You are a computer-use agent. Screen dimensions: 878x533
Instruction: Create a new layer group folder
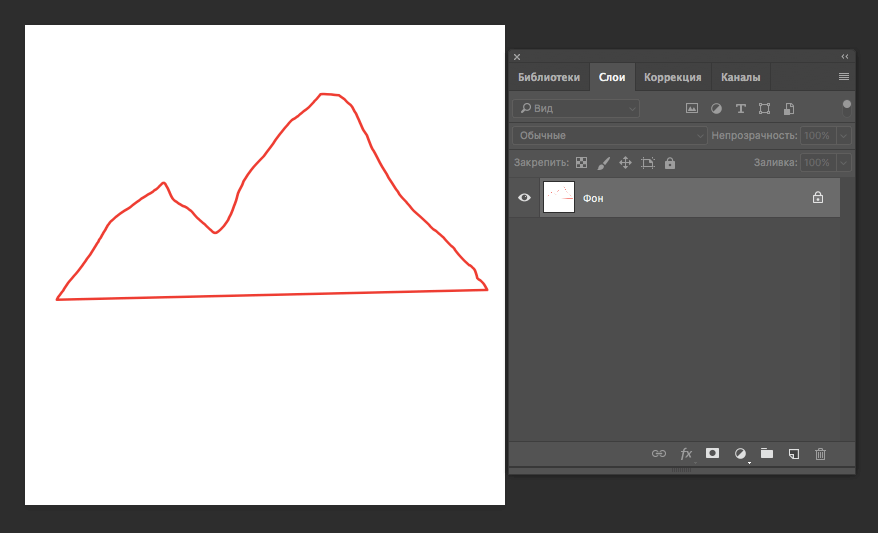pyautogui.click(x=767, y=453)
